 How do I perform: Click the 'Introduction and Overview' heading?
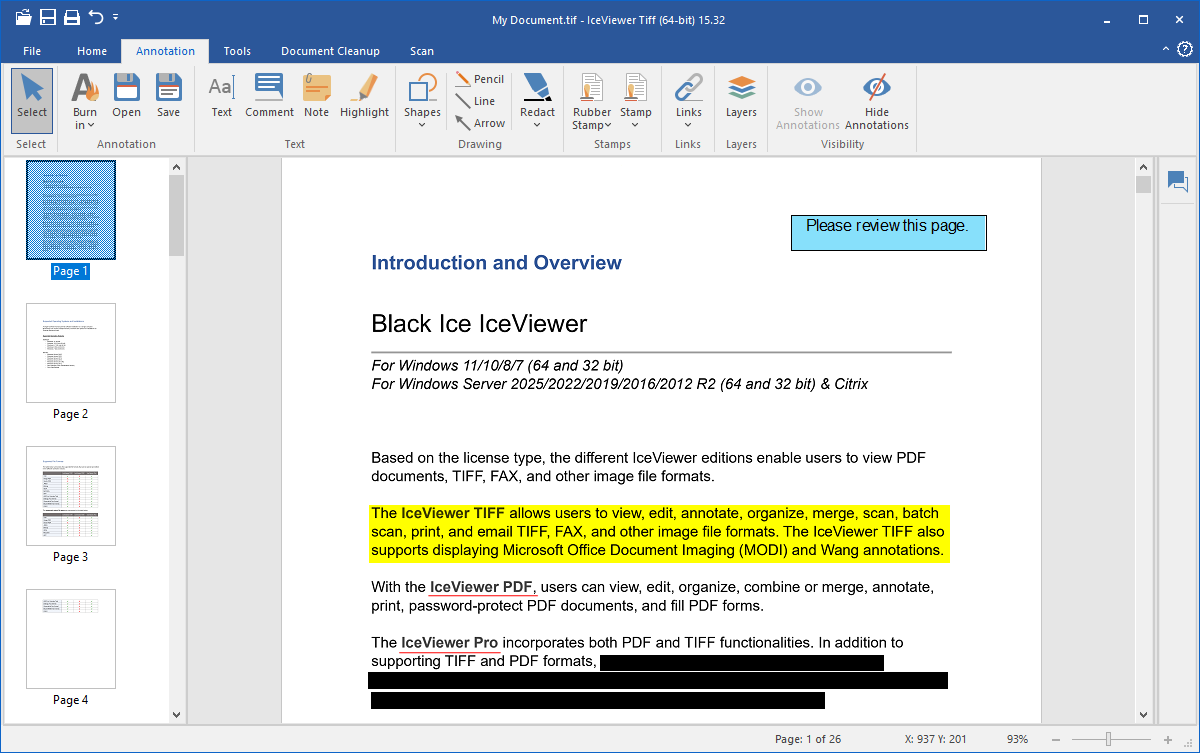coord(496,263)
